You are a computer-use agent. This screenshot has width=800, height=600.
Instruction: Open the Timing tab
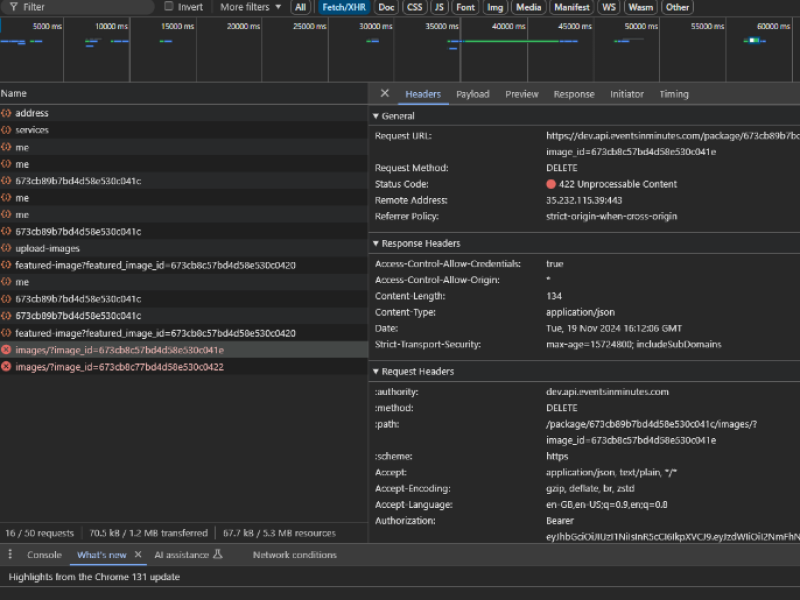[673, 94]
